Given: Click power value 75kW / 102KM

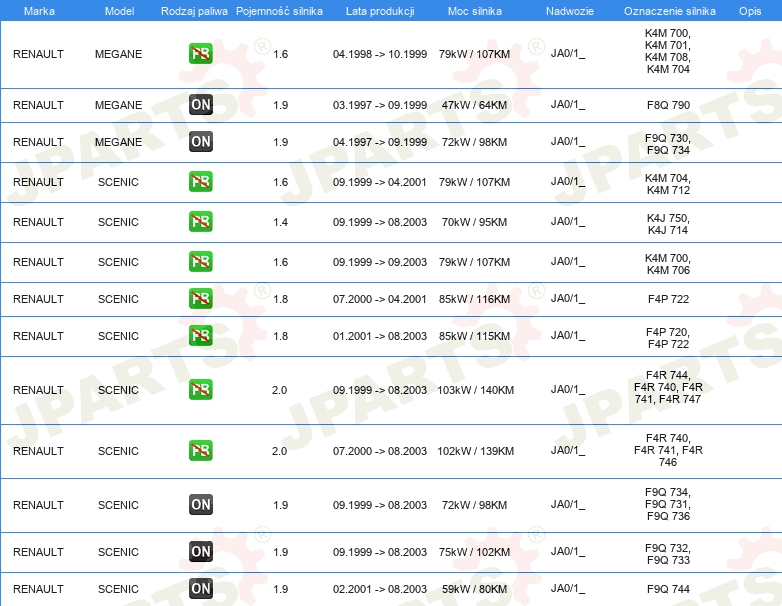Looking at the screenshot, I should click(x=474, y=552).
